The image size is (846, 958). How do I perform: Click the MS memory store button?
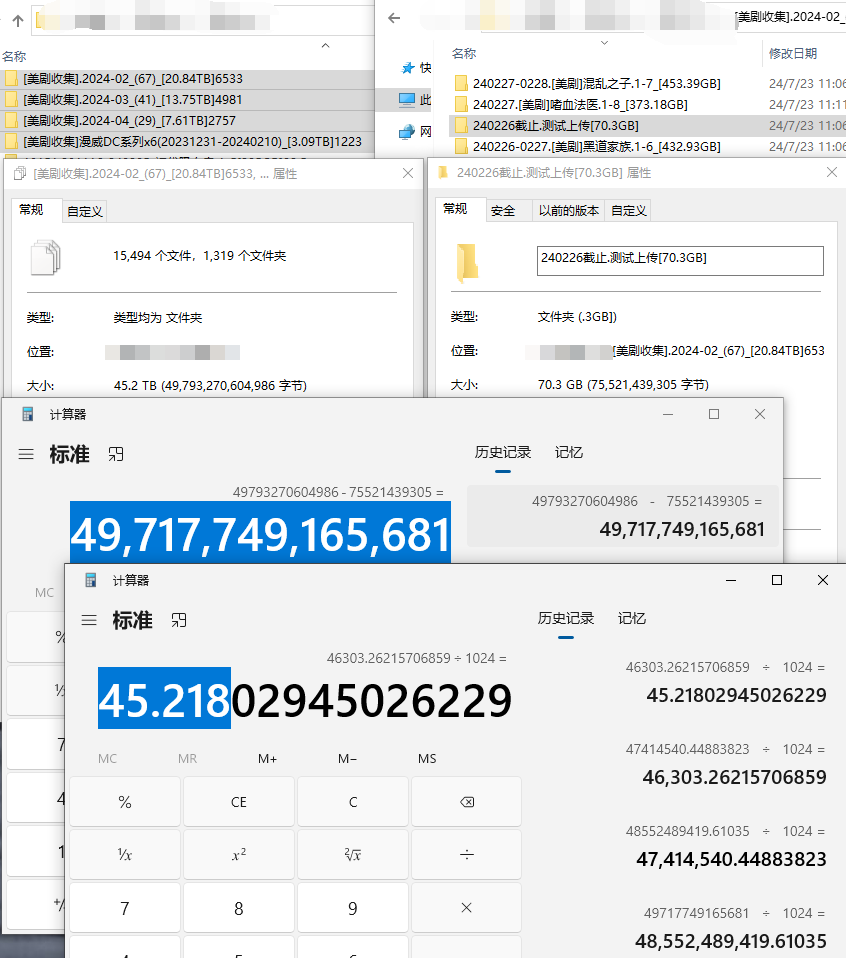[x=427, y=759]
